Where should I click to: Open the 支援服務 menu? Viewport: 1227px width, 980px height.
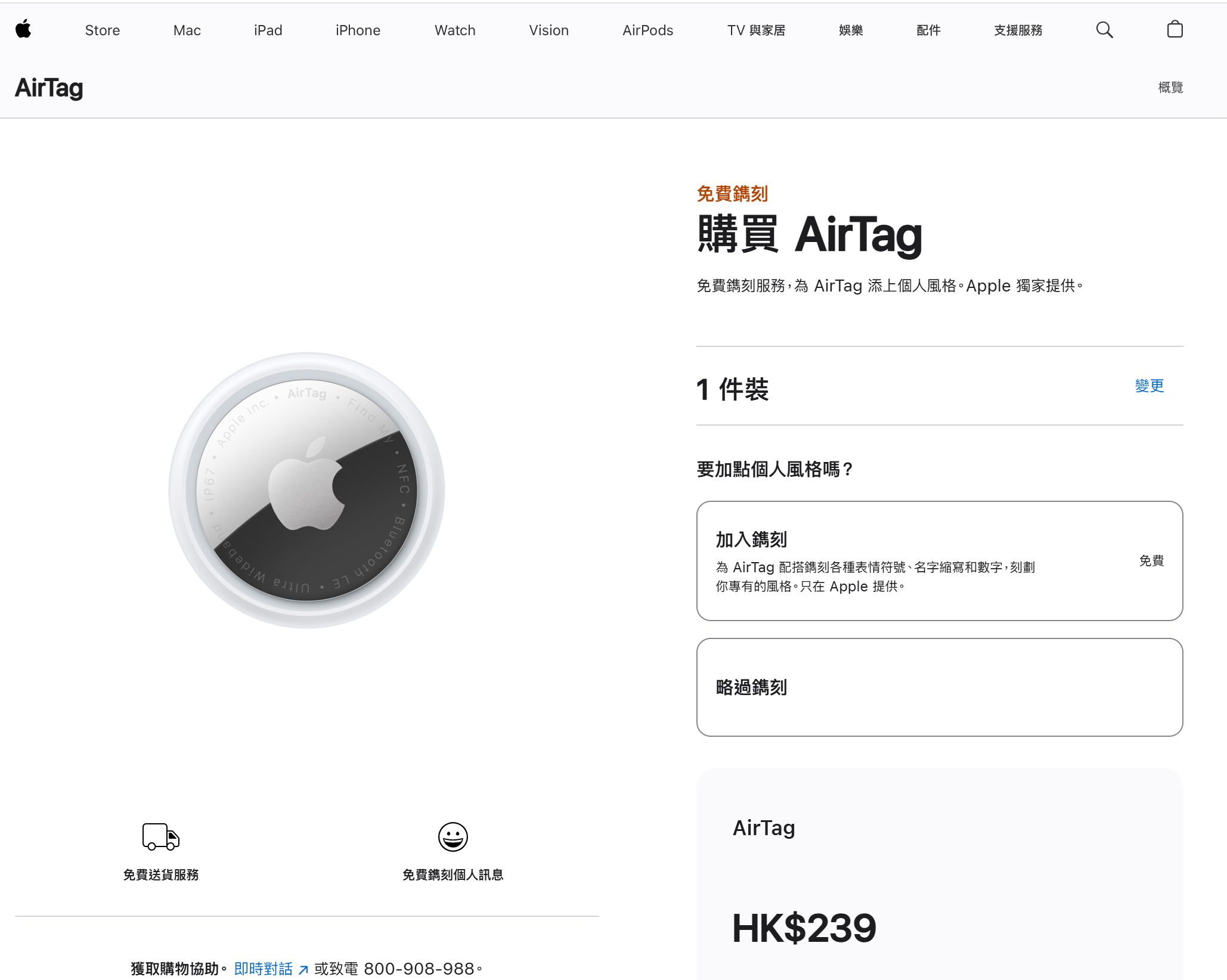coord(1018,30)
